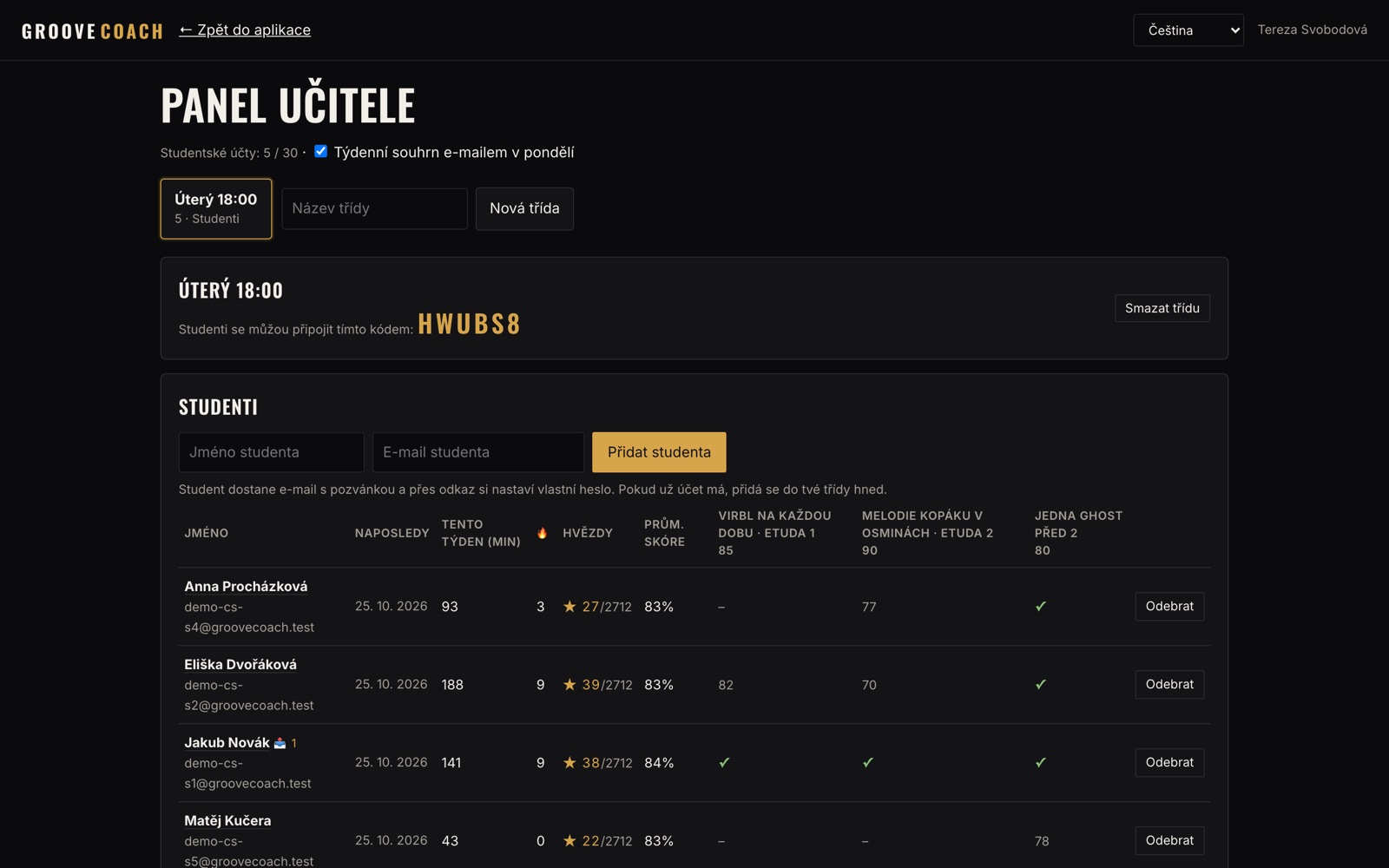
Task: Click the flame streak column icon
Action: coord(542,533)
